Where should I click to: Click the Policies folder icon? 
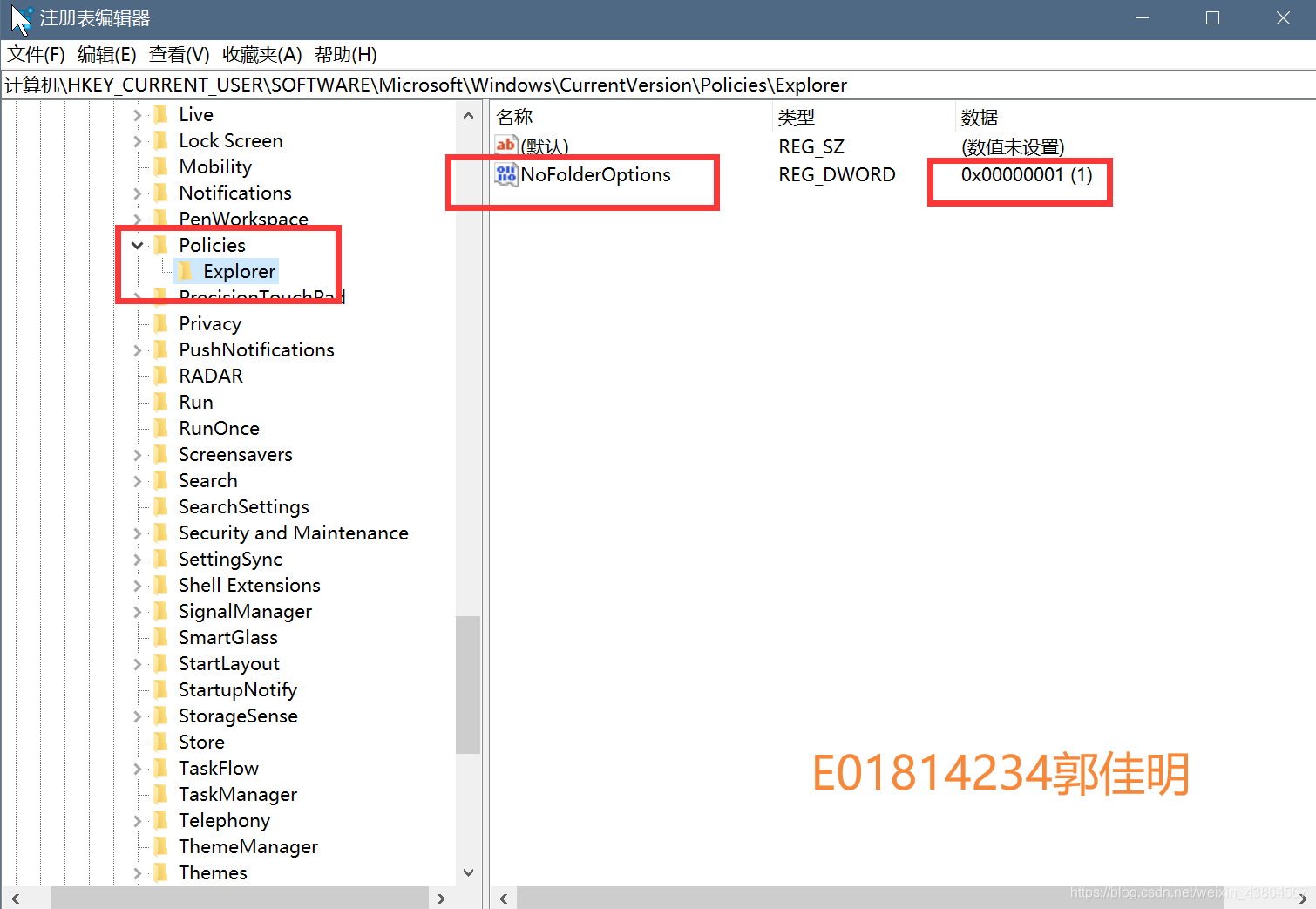tap(160, 245)
